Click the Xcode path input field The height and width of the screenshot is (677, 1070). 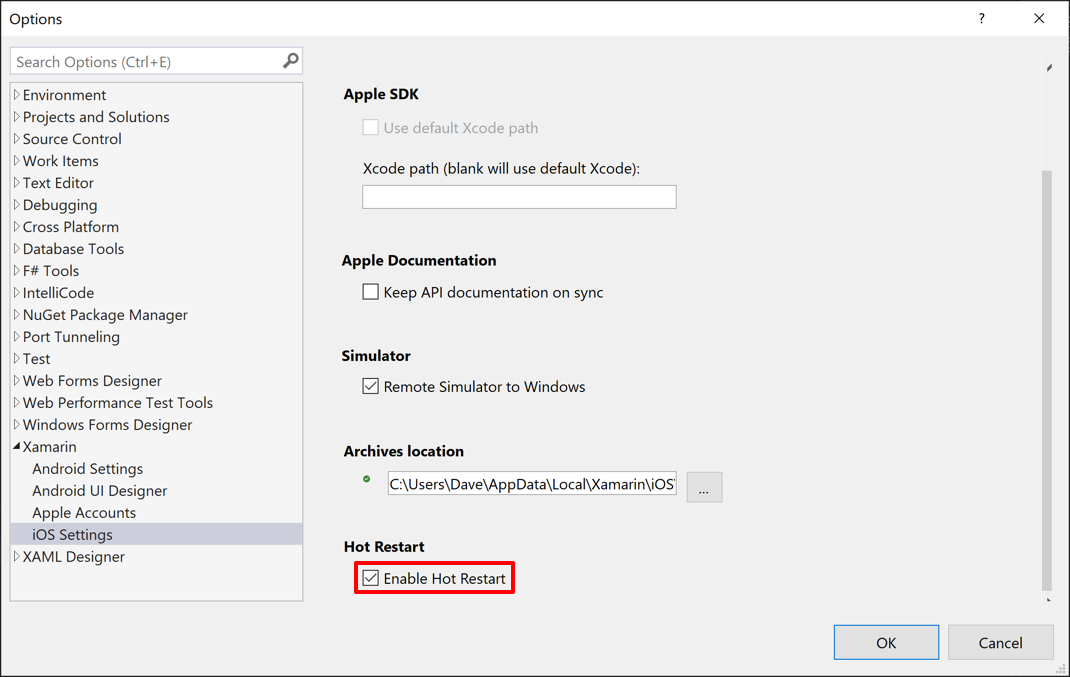point(518,196)
